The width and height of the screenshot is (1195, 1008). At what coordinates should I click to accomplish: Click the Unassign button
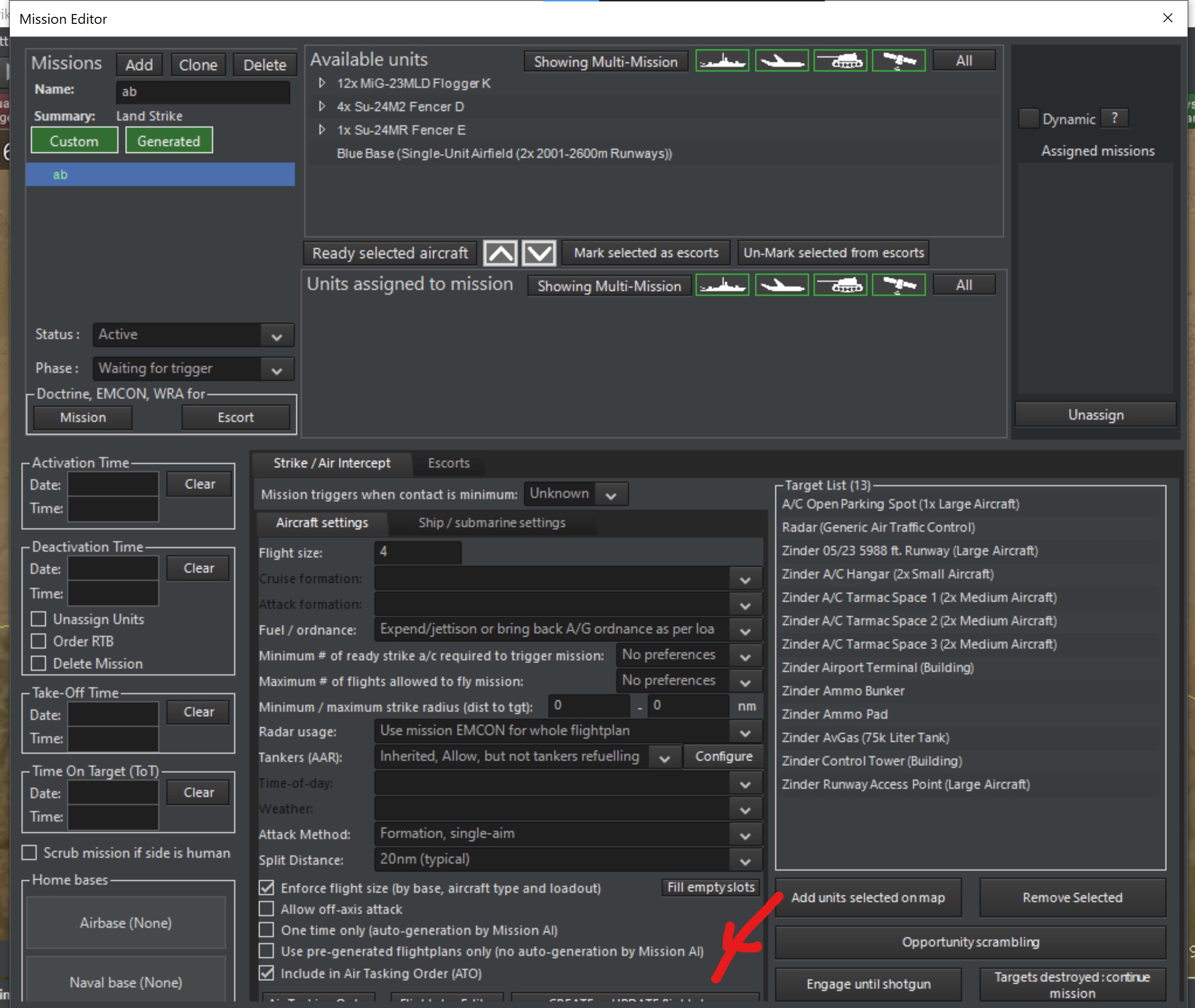[x=1095, y=415]
